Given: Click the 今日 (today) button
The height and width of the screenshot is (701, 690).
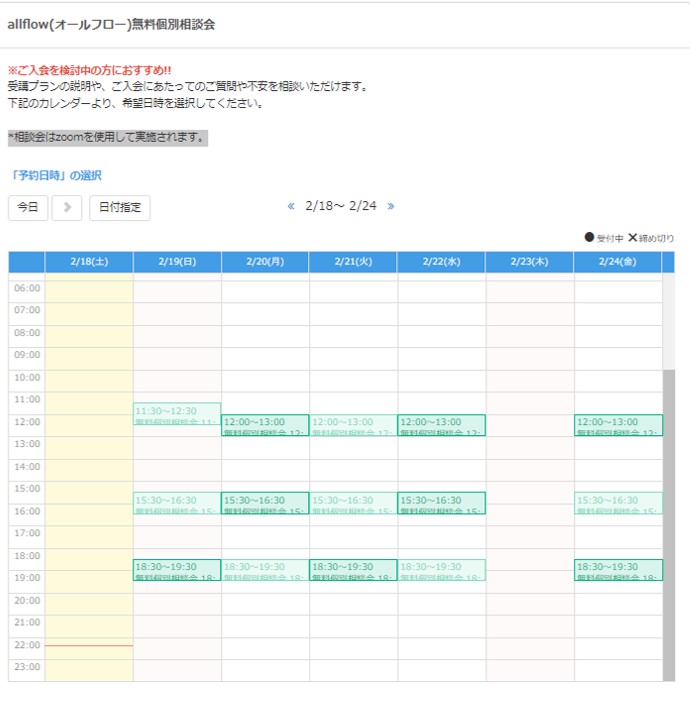Looking at the screenshot, I should (x=28, y=207).
